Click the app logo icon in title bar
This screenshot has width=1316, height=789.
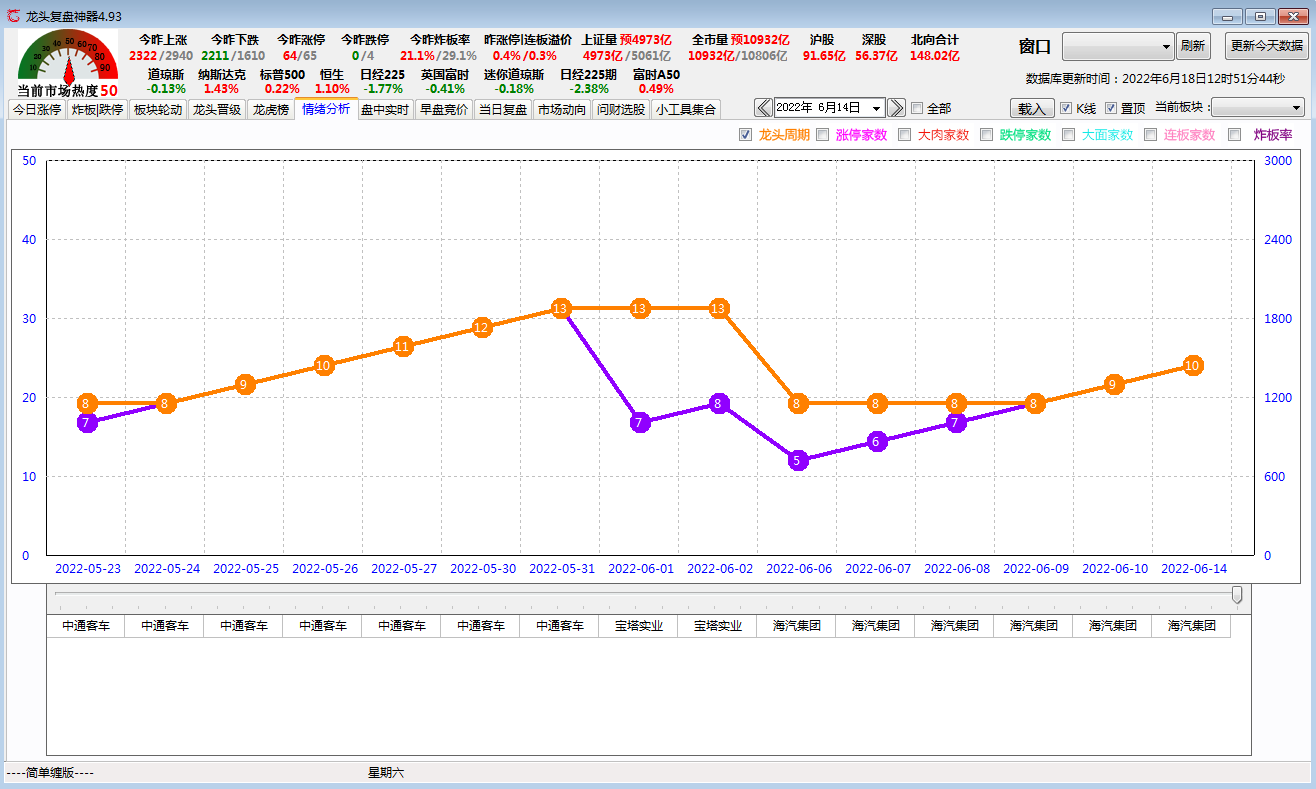click(x=13, y=16)
